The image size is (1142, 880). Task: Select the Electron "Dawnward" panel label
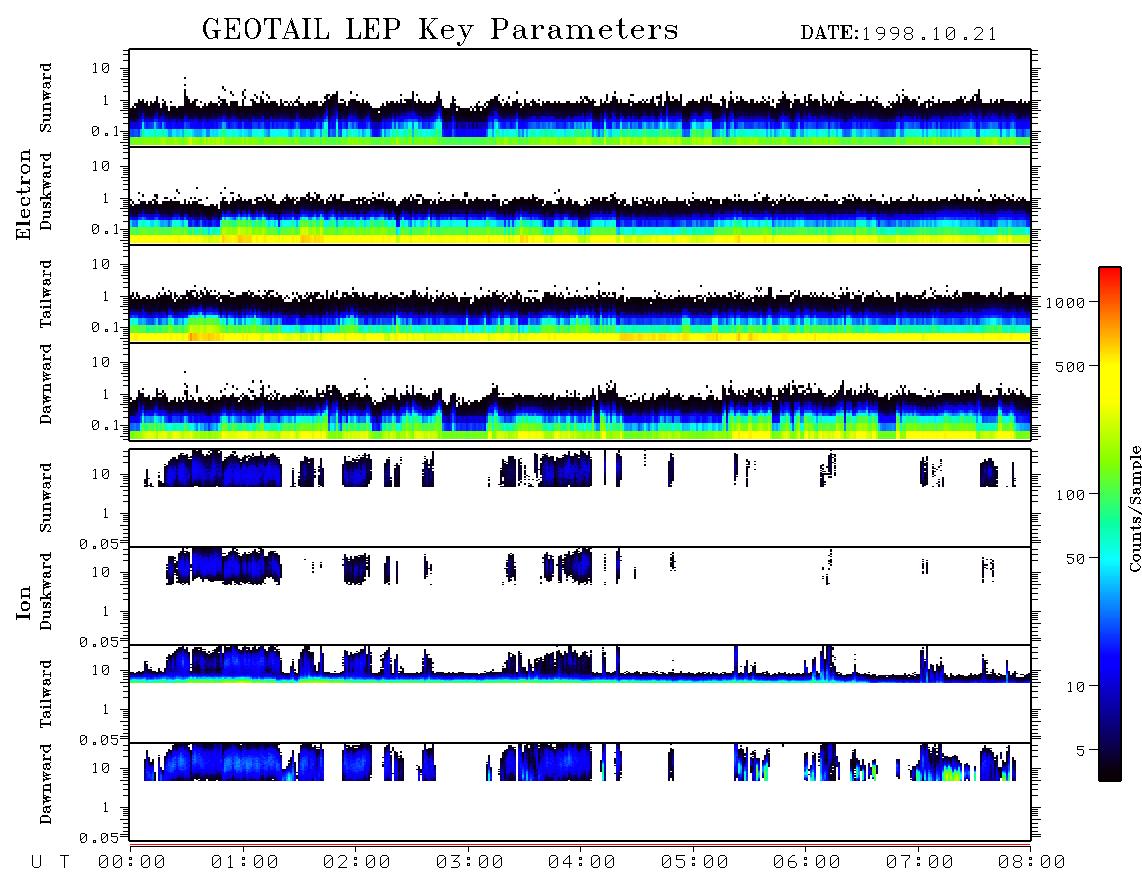(x=46, y=384)
